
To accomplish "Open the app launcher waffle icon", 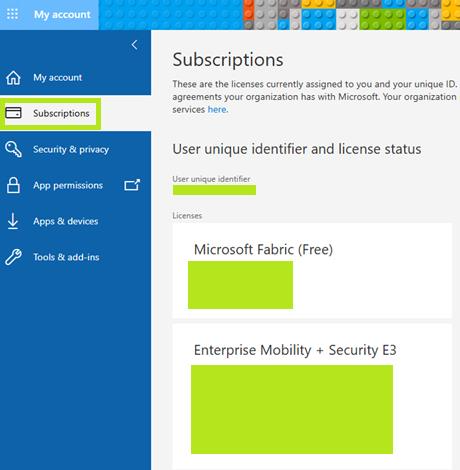I will pos(13,14).
